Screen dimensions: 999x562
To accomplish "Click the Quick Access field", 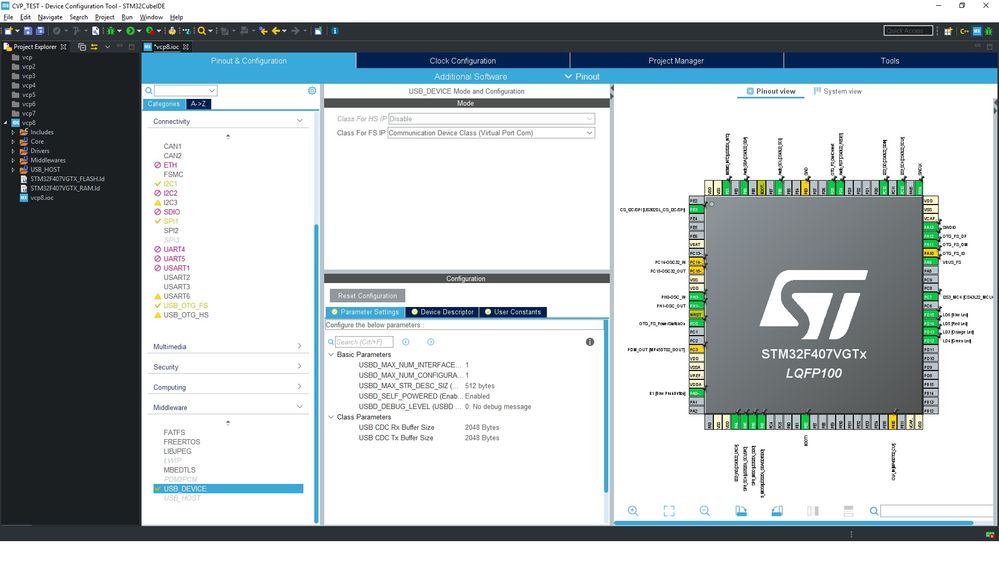I will click(x=909, y=31).
